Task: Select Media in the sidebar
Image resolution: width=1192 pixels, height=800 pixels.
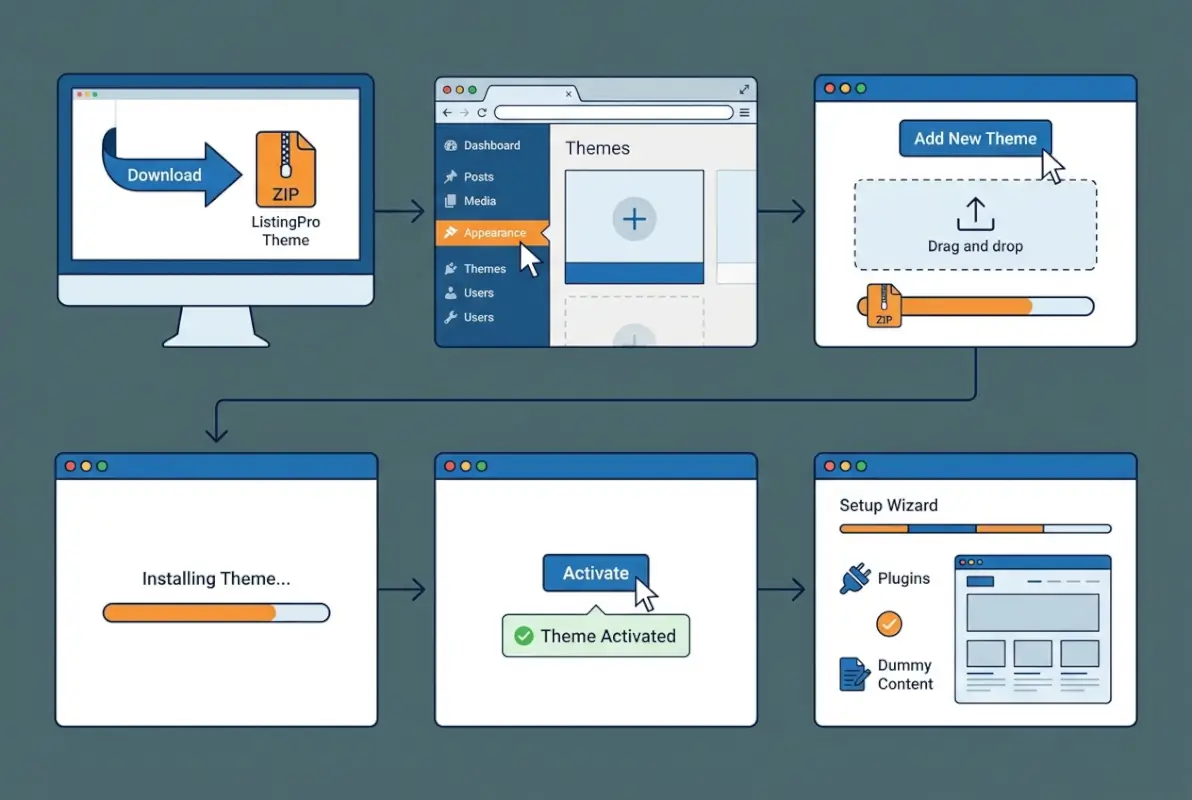Action: pyautogui.click(x=479, y=201)
